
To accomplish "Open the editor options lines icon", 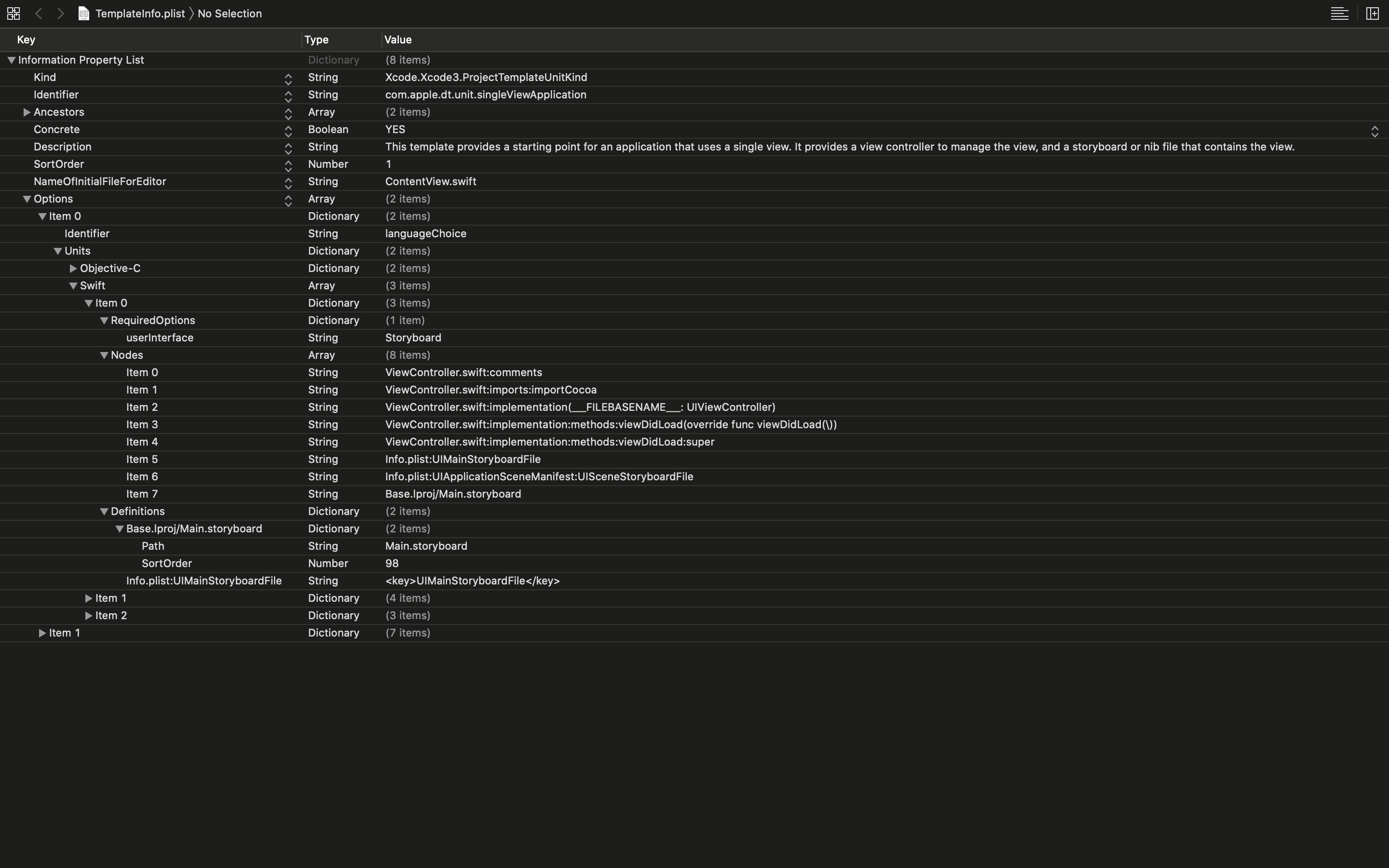I will coord(1339,13).
